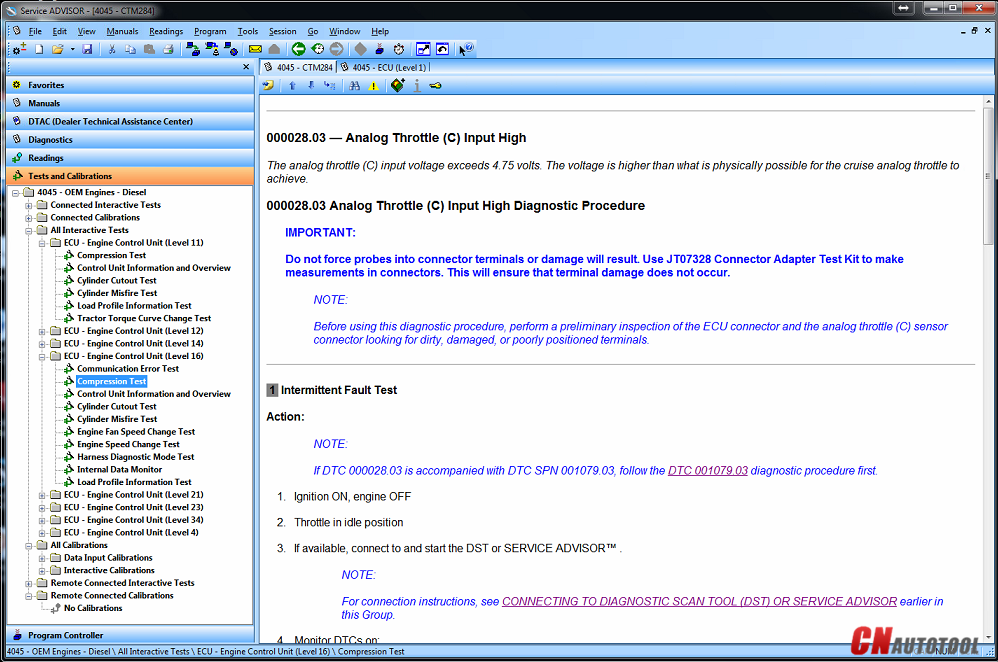This screenshot has width=998, height=662.
Task: Expand the Data Input Calibrations folder
Action: point(42,558)
